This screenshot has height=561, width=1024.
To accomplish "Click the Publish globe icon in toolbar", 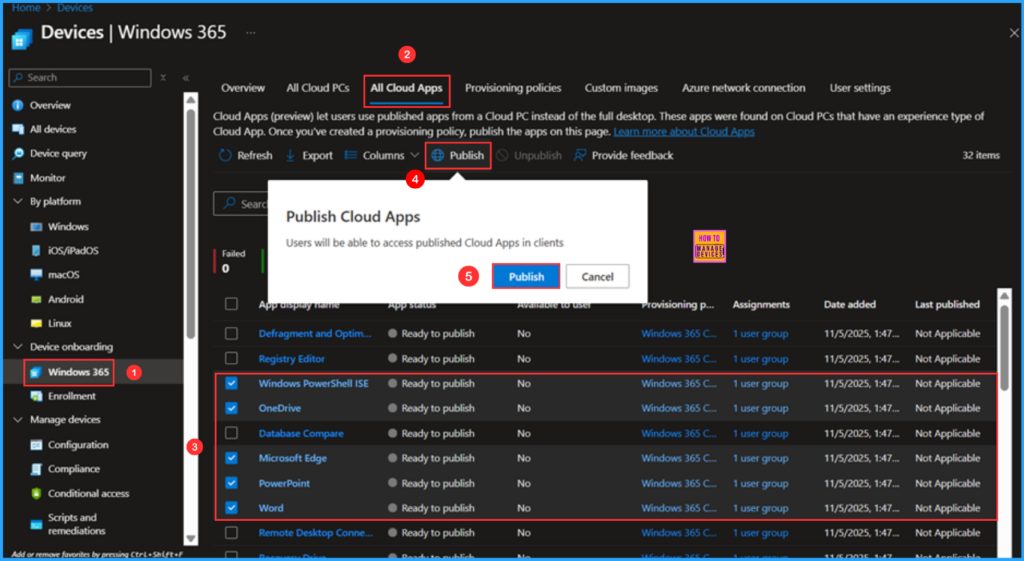I will tap(438, 155).
